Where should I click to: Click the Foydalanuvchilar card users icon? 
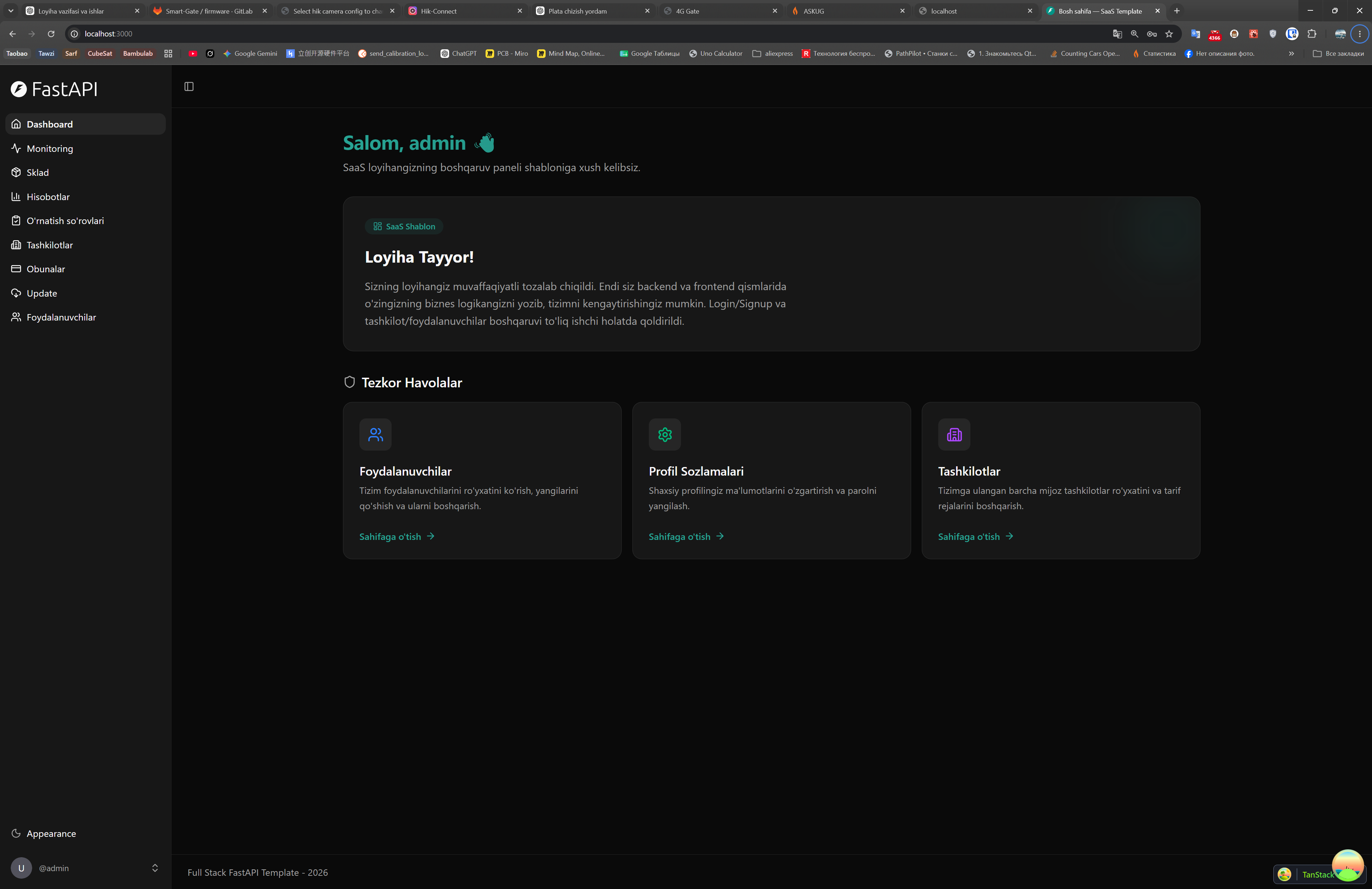tap(375, 434)
